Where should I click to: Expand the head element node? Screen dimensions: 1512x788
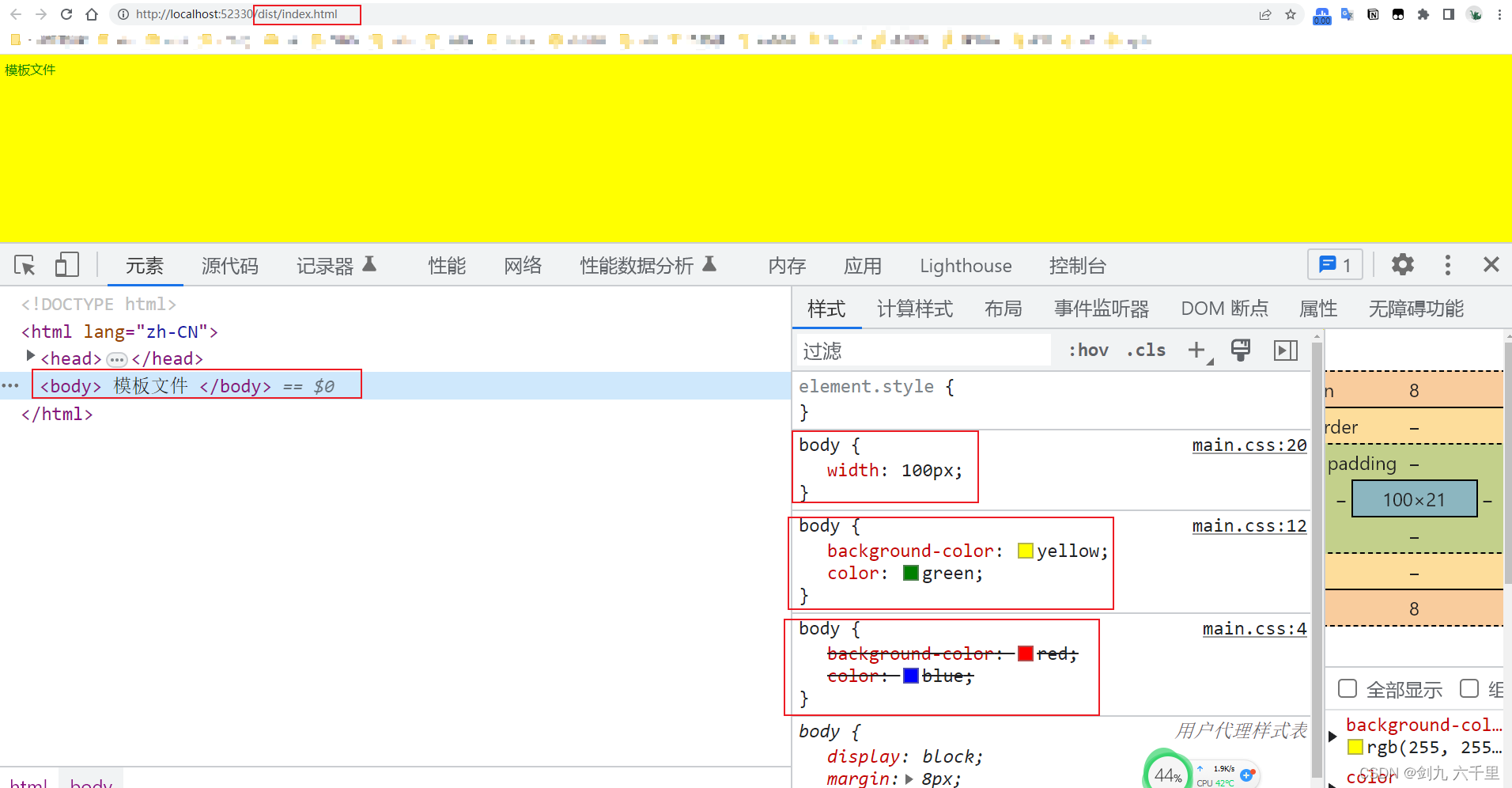pos(30,356)
